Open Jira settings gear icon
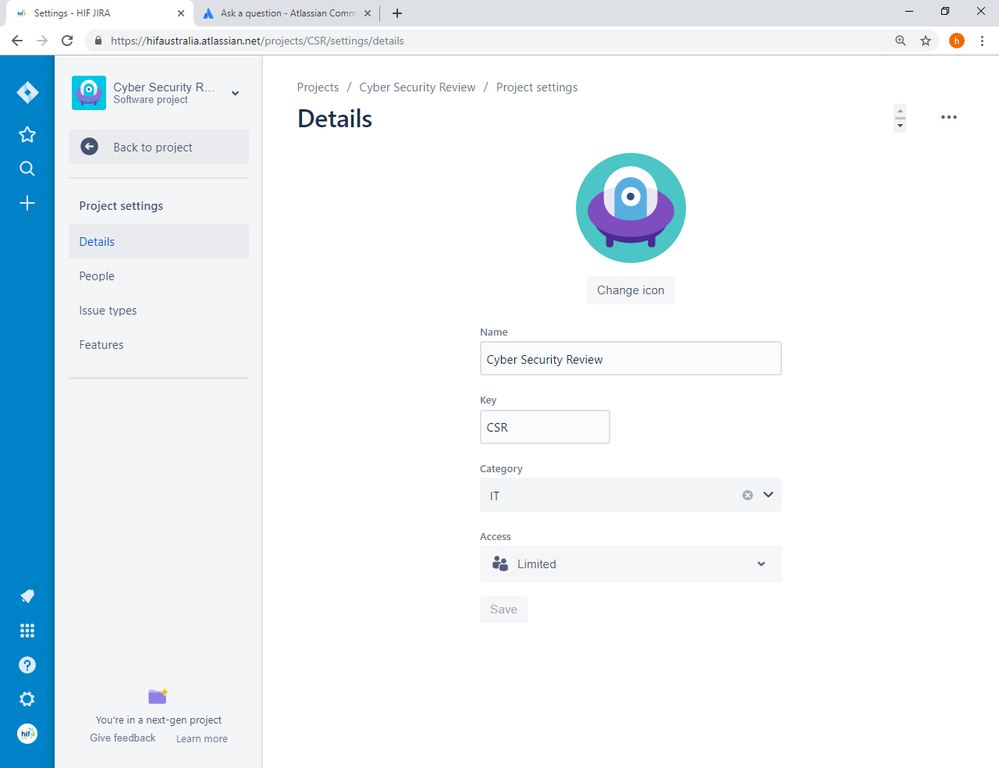 point(27,699)
